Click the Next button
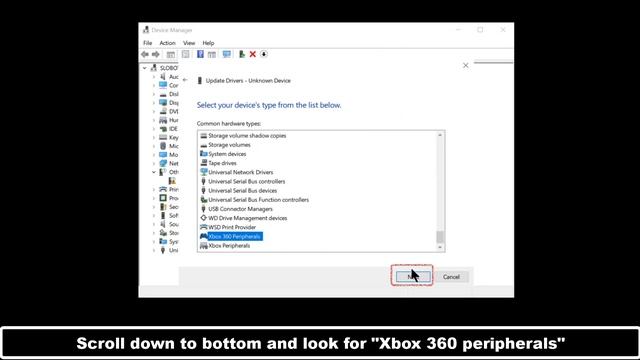The height and width of the screenshot is (360, 640). pos(413,277)
